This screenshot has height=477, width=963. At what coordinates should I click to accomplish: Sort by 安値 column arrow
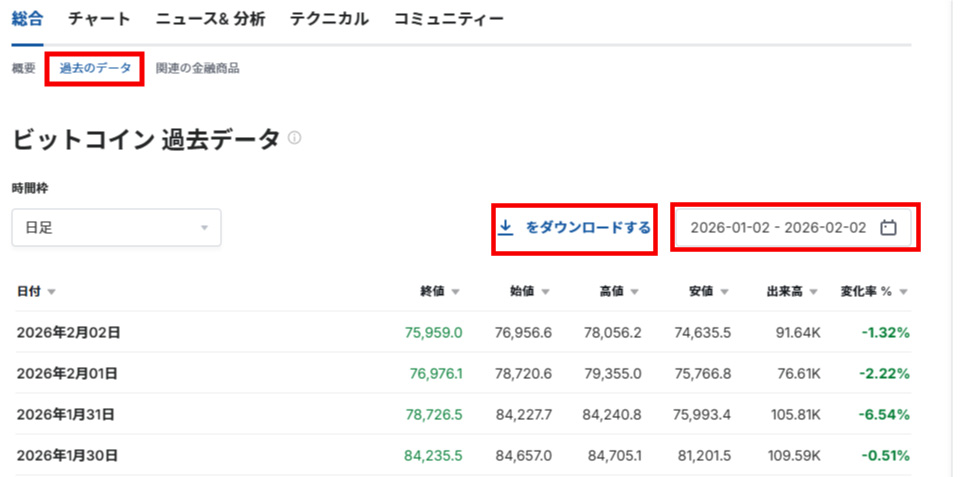(724, 292)
